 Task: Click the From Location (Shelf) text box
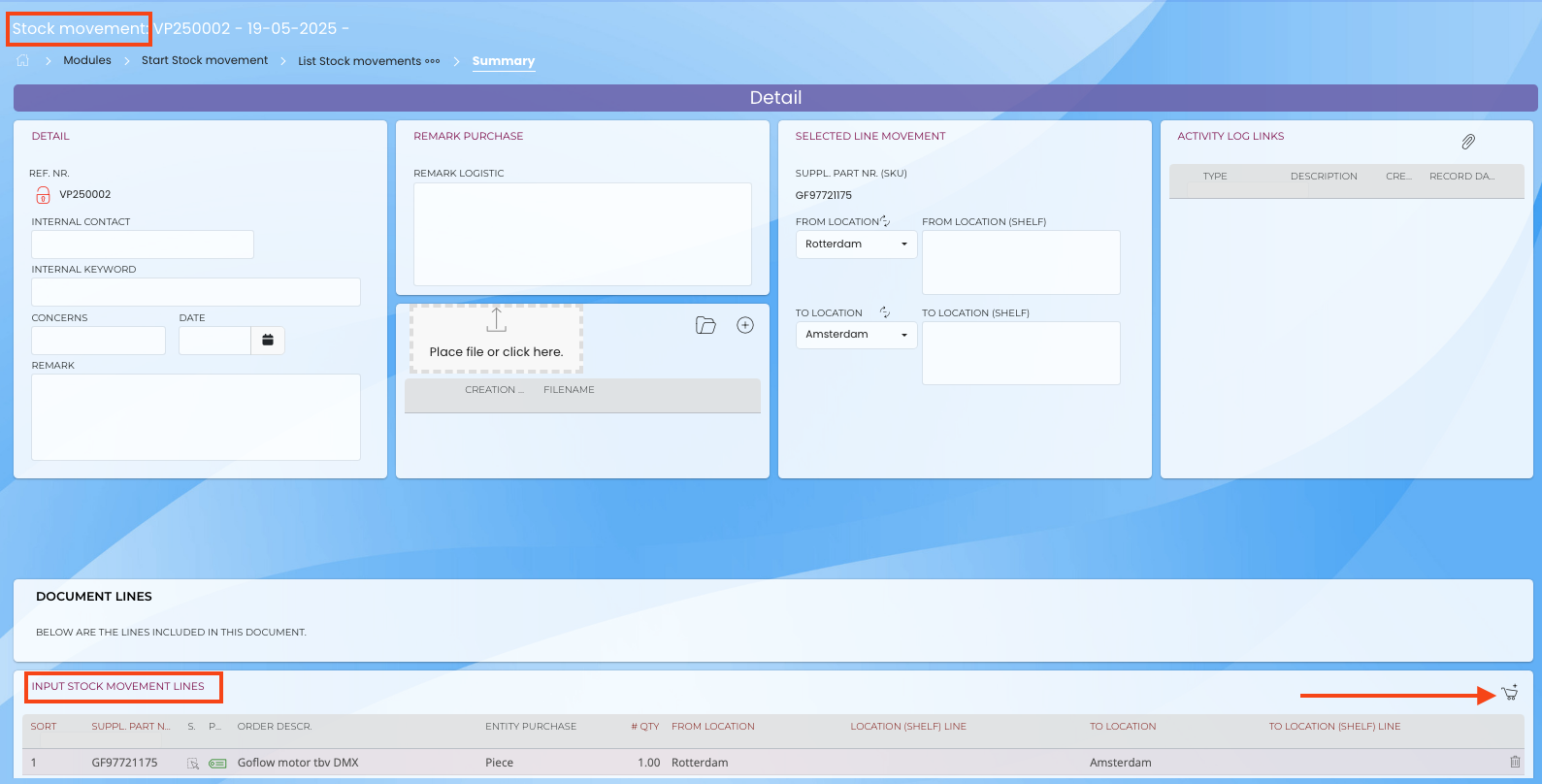(1021, 262)
